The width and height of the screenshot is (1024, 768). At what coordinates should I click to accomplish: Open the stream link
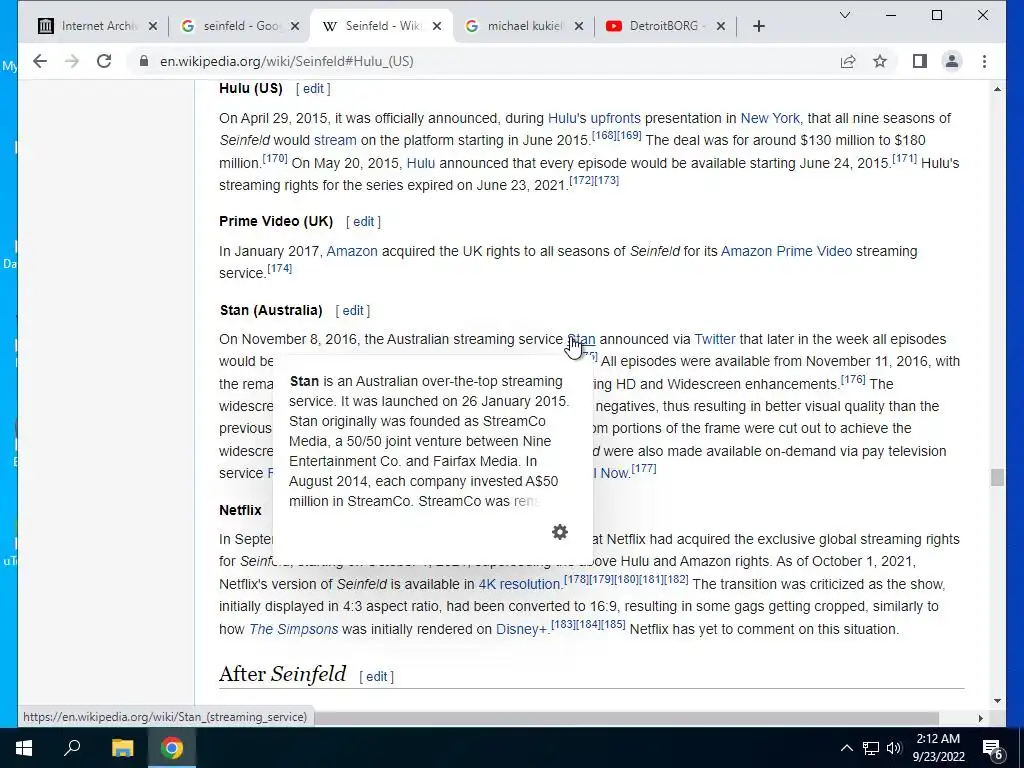(x=335, y=140)
